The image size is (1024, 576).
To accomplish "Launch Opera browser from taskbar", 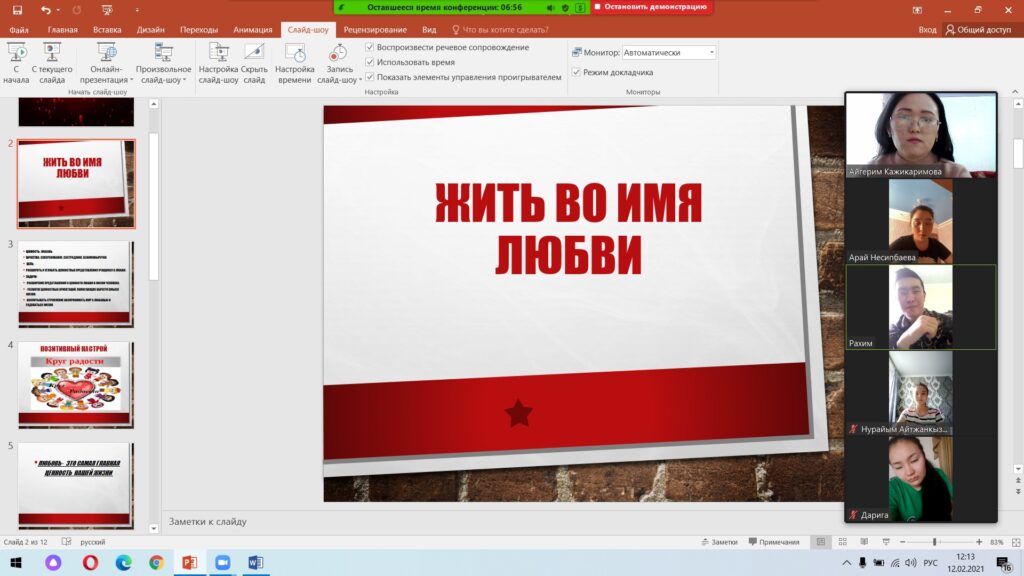I will [90, 562].
